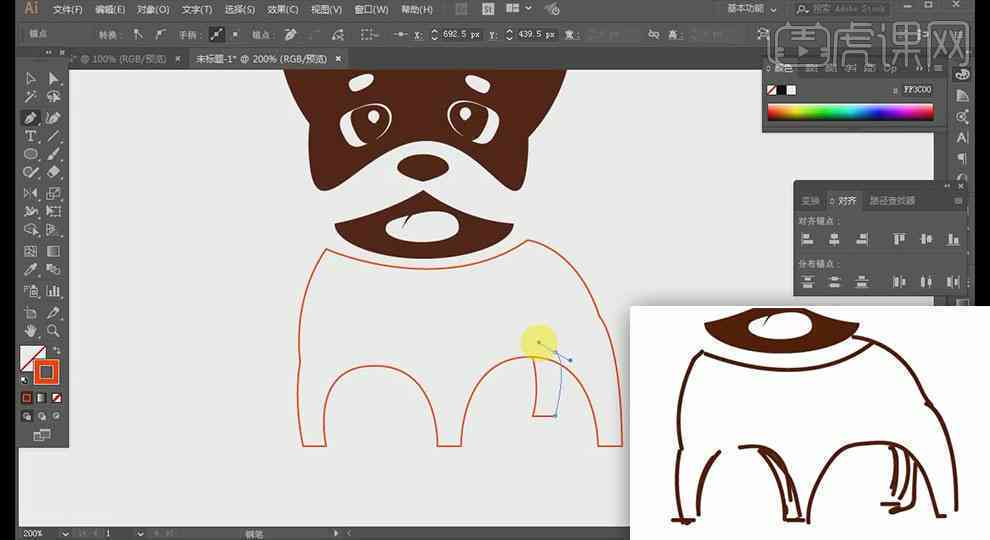Select the Free Transform tool
The height and width of the screenshot is (540, 990).
[x=54, y=212]
